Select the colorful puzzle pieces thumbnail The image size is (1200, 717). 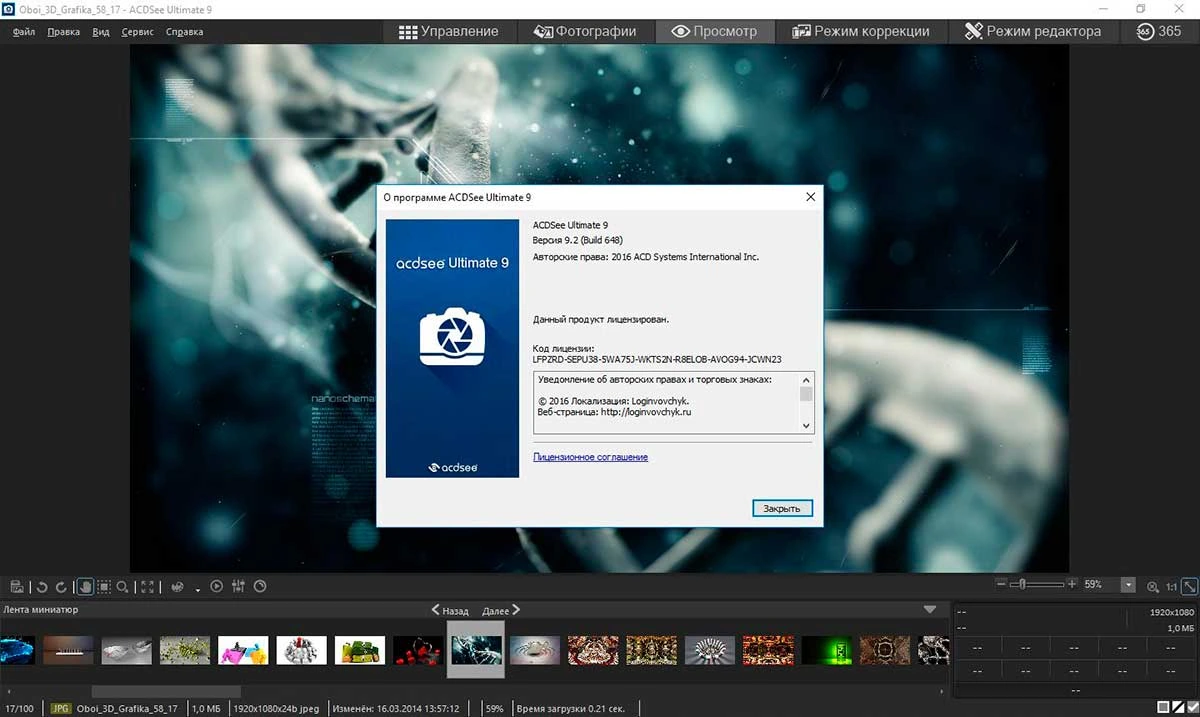[243, 650]
